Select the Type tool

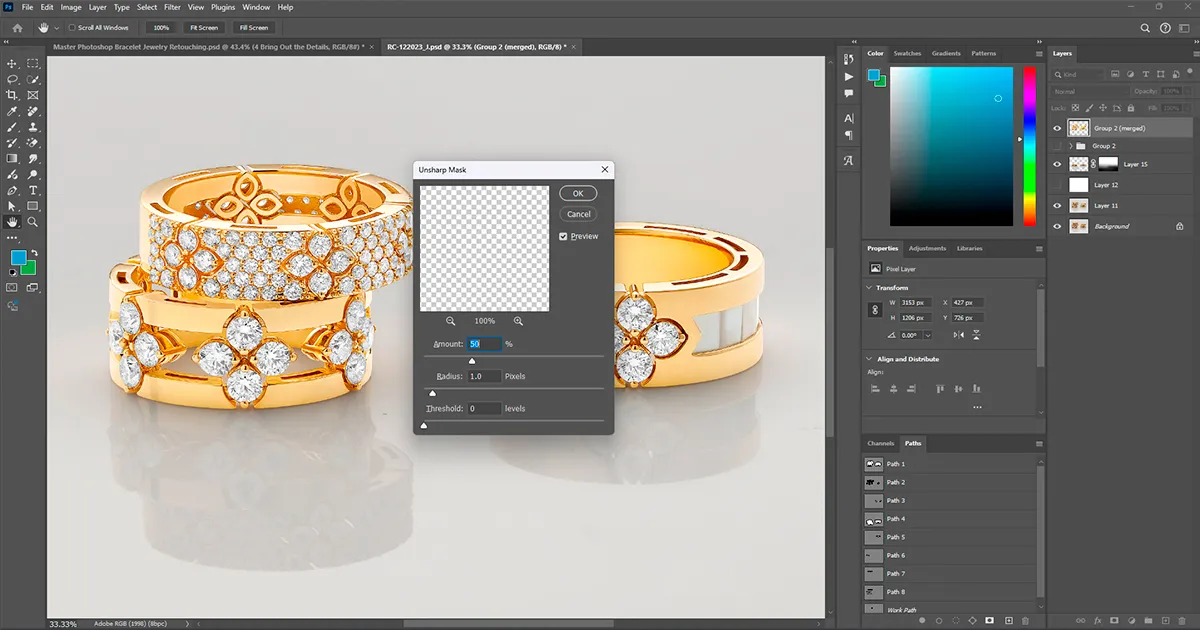tap(33, 191)
